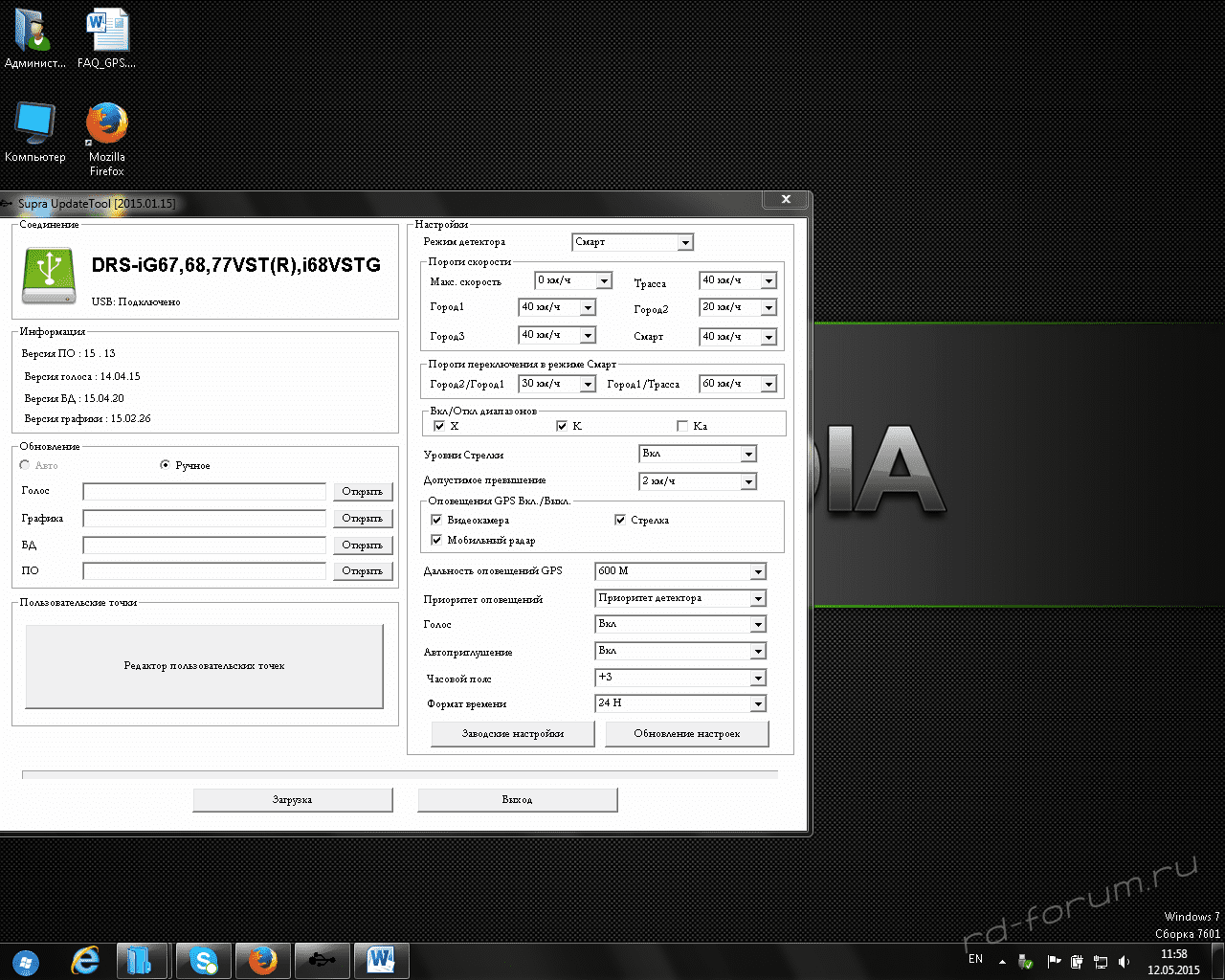Open the Приоритет оповещений dropdown

[x=680, y=598]
